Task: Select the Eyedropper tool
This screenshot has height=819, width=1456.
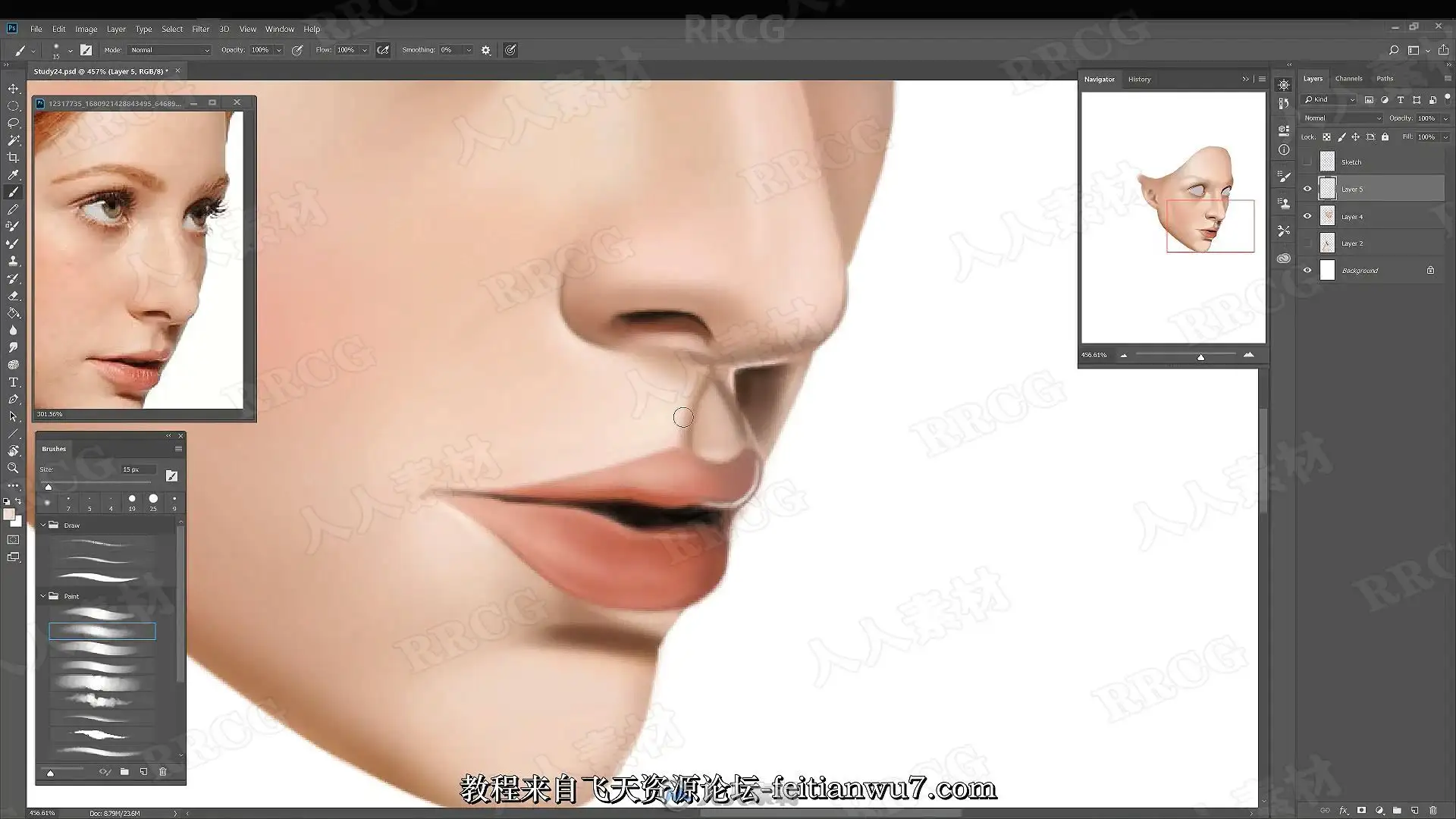Action: (13, 175)
